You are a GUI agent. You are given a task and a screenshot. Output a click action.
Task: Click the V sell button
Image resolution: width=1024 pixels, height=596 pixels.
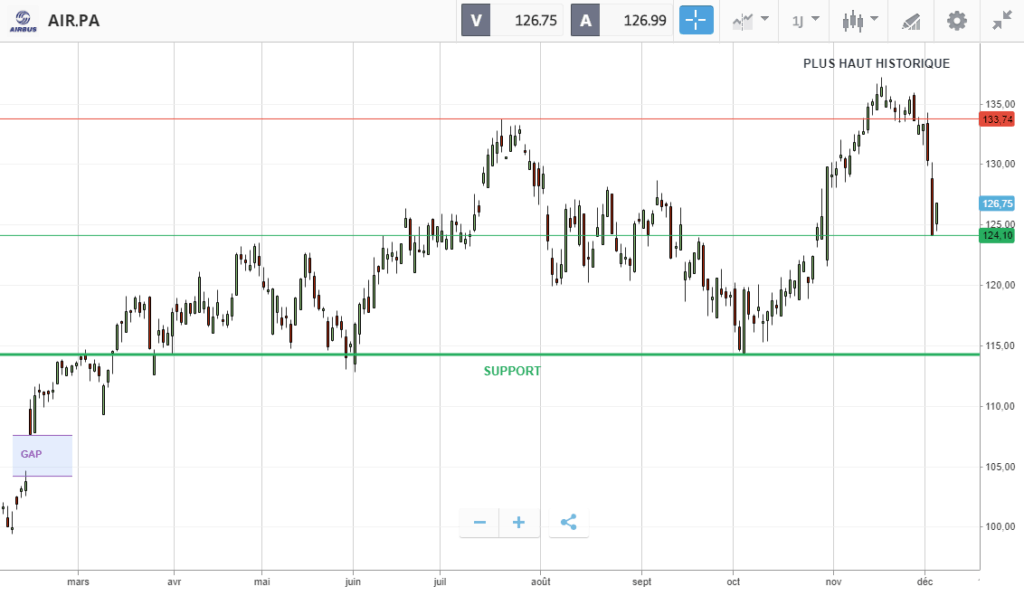click(x=476, y=20)
